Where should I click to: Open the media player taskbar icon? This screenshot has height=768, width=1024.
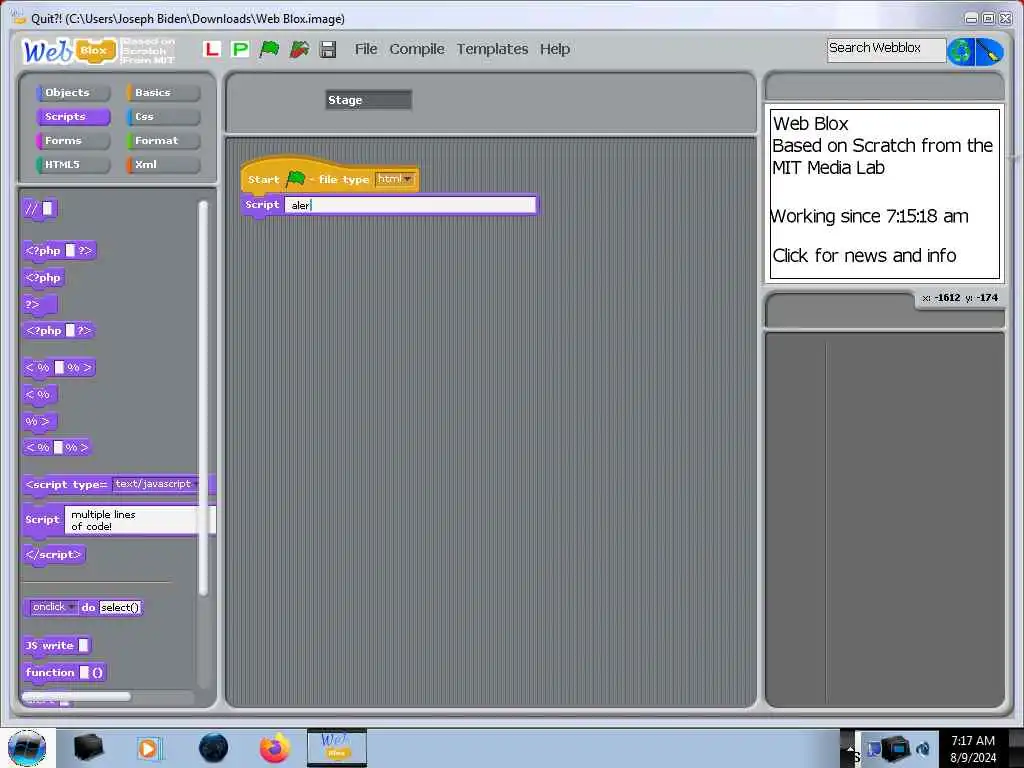[x=149, y=748]
